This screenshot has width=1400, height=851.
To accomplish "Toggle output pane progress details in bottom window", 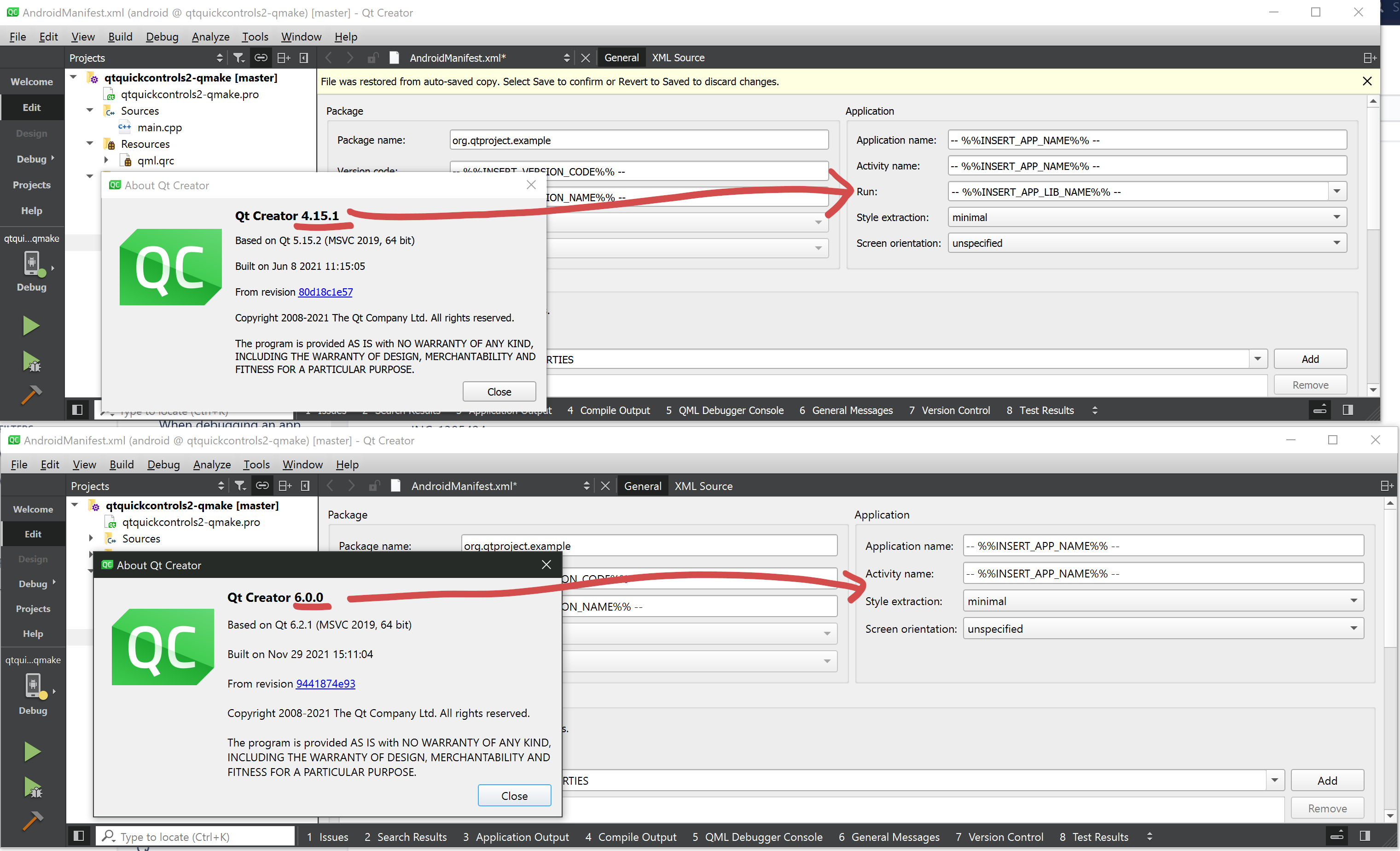I will coord(1337,836).
